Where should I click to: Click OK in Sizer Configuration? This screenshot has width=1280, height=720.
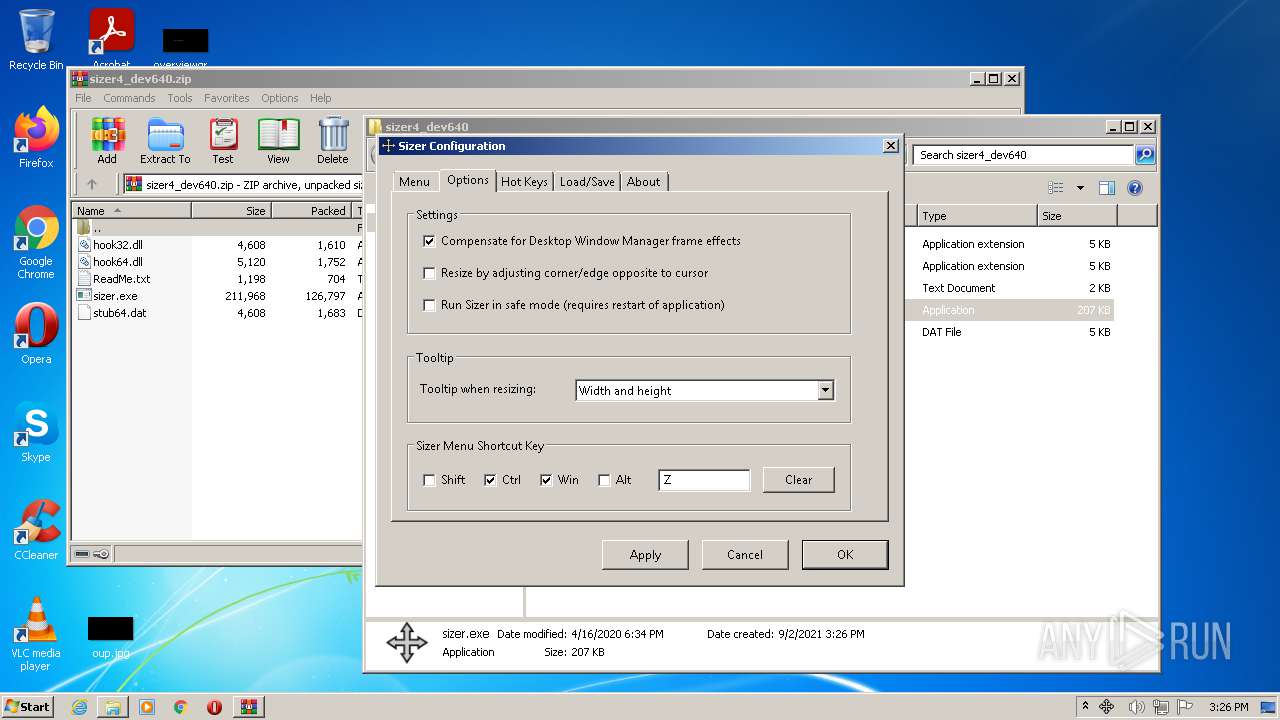[x=845, y=555]
